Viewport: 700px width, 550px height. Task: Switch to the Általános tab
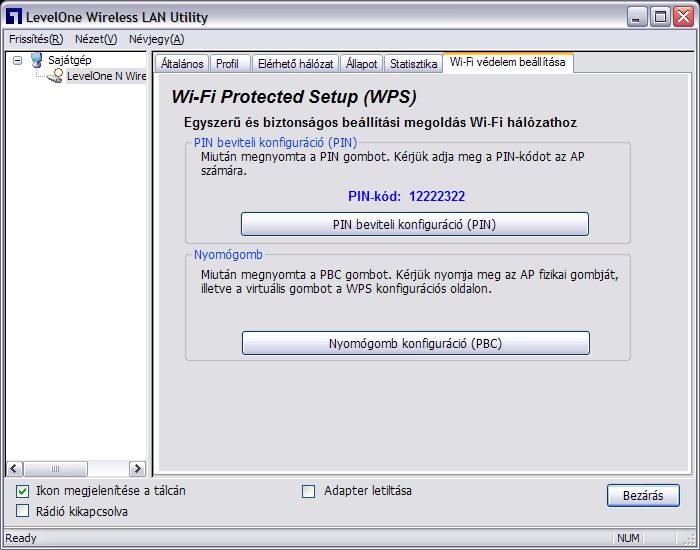(182, 64)
